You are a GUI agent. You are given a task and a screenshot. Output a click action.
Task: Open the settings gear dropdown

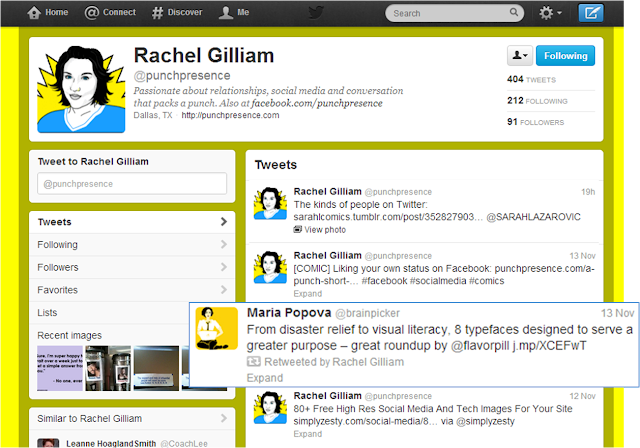pyautogui.click(x=550, y=13)
